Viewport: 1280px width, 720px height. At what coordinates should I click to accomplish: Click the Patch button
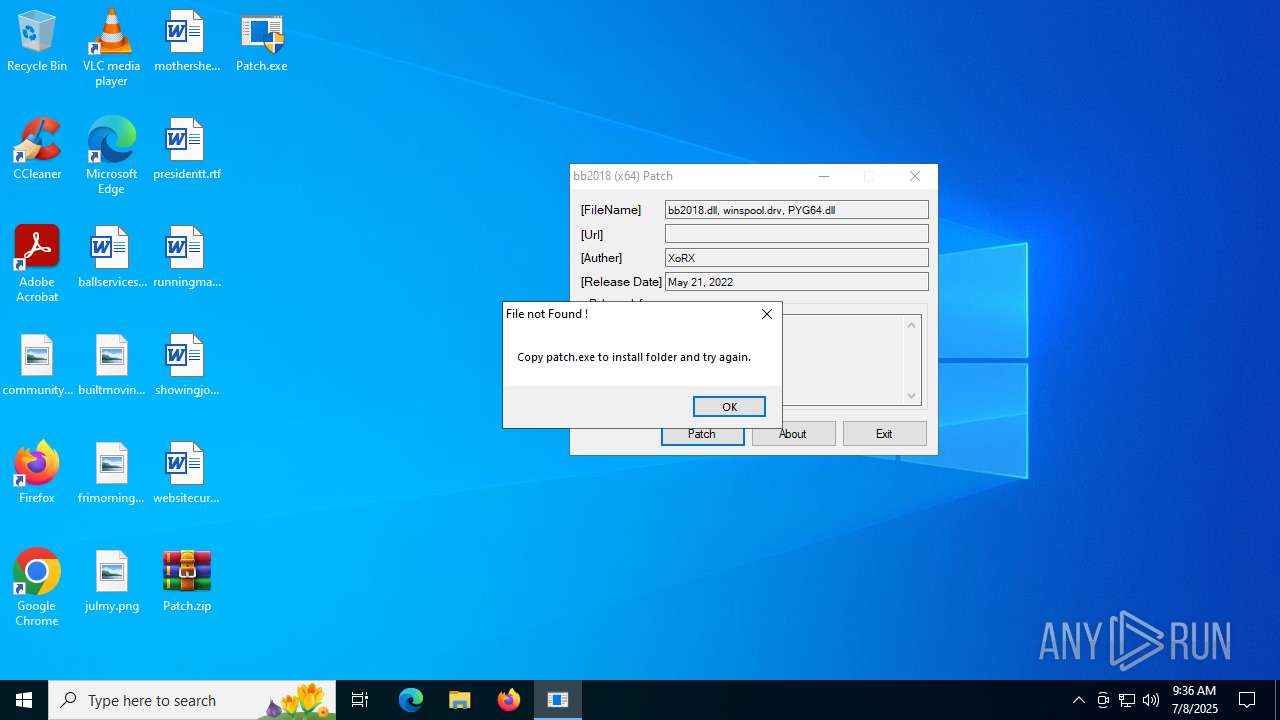(x=702, y=434)
